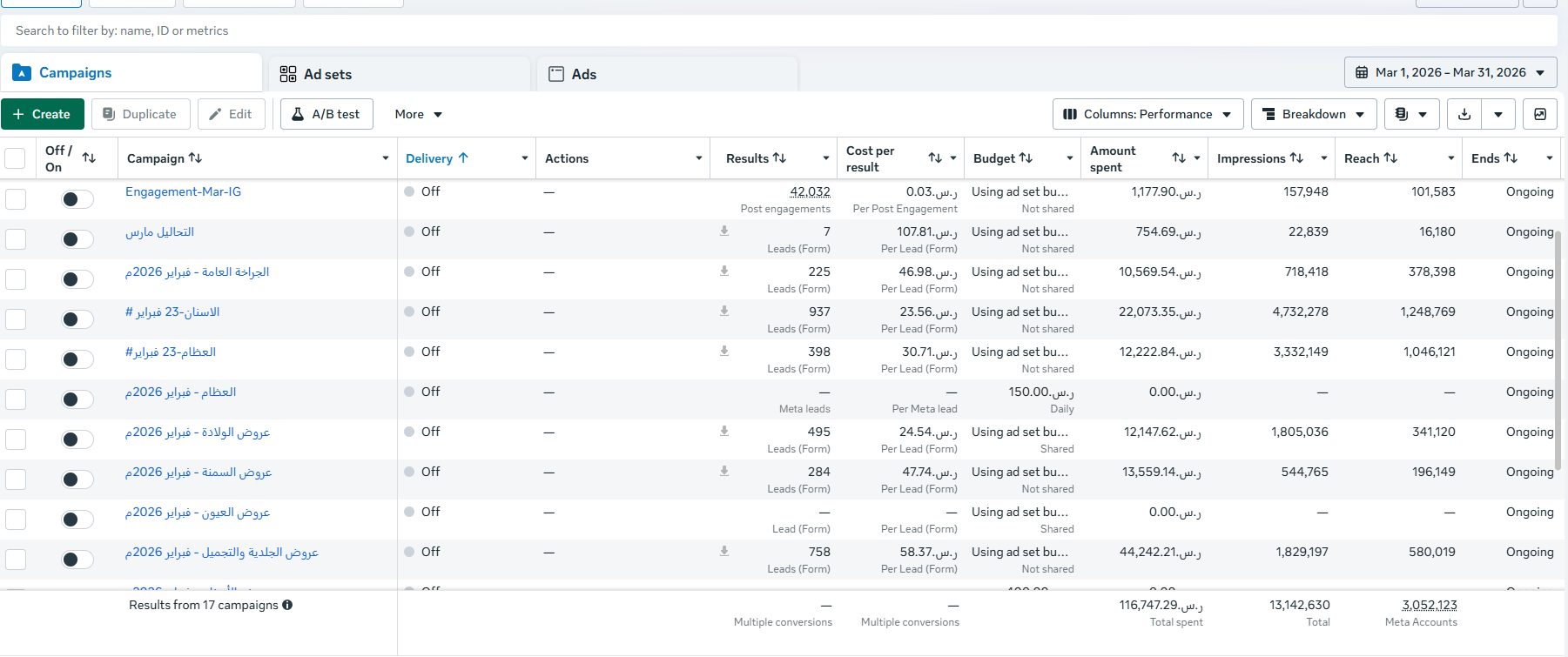Screen dimensions: 1568x657
Task: Sort by Impressions column arrows
Action: pos(1296,158)
